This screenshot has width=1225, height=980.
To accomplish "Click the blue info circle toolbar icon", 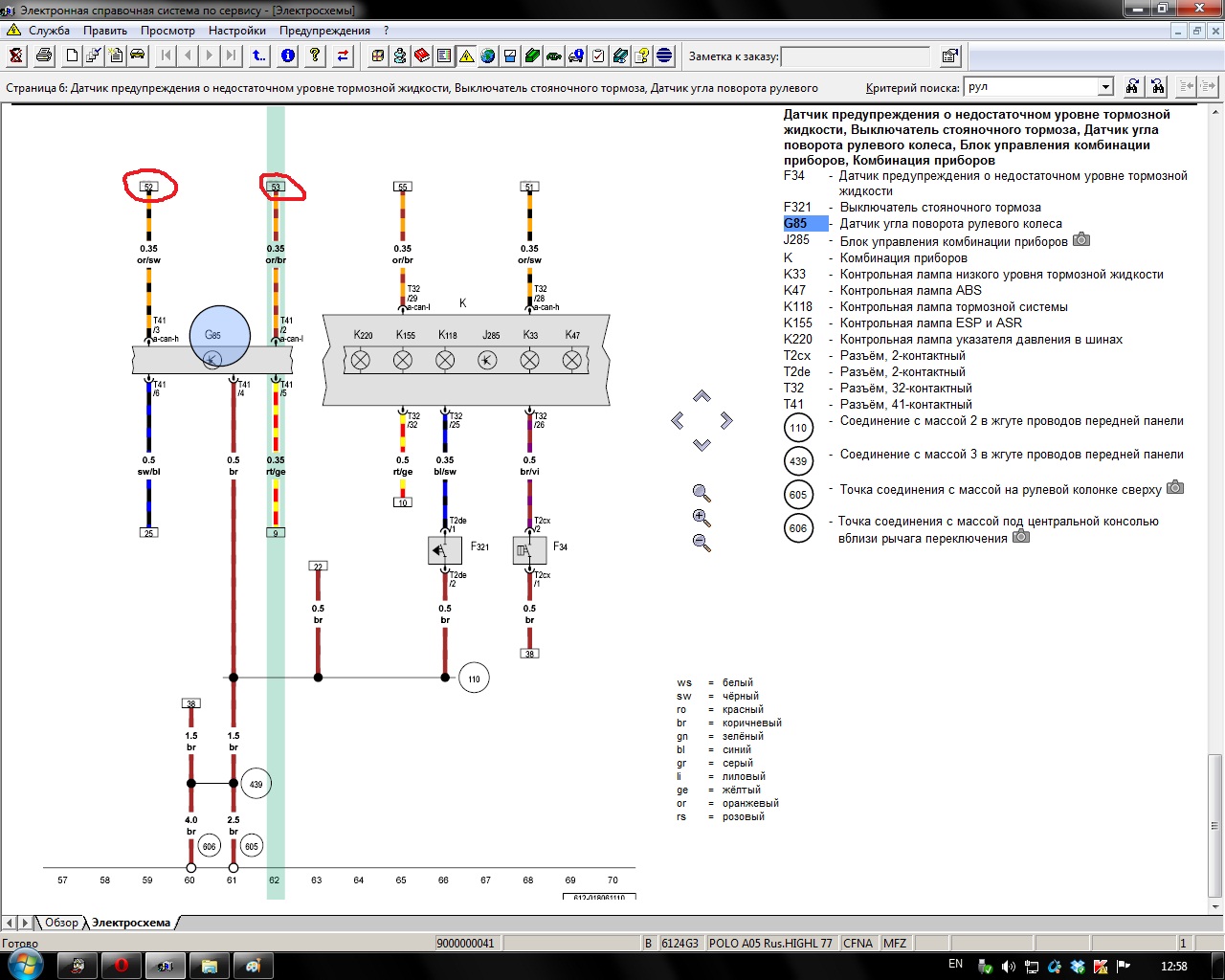I will 287,56.
